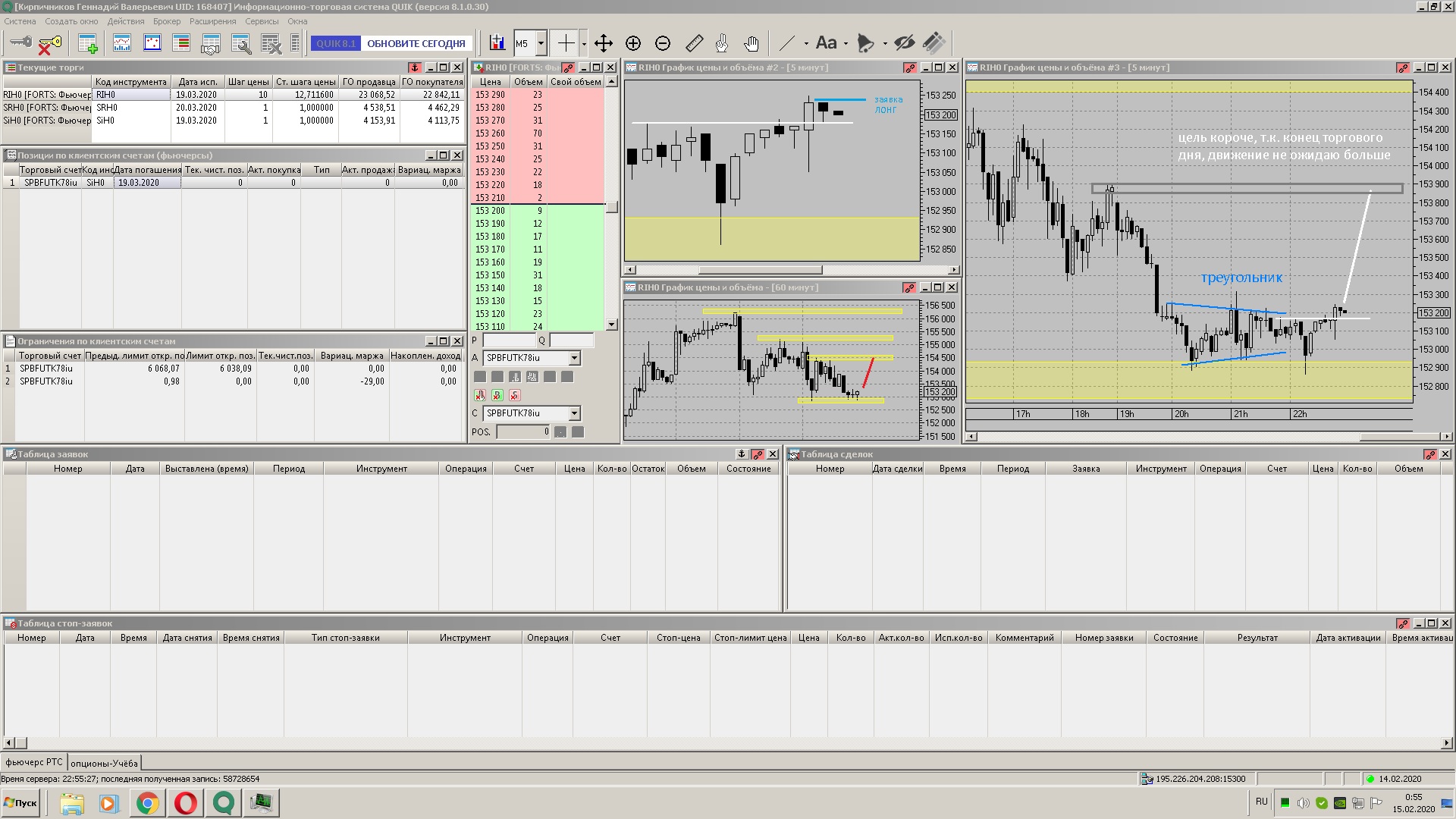Click the zoom out magnifier icon

coord(663,43)
